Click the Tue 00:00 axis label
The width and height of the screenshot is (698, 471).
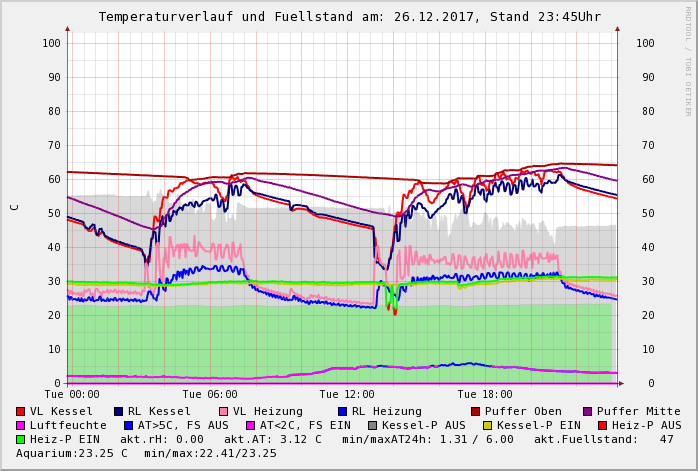point(71,395)
